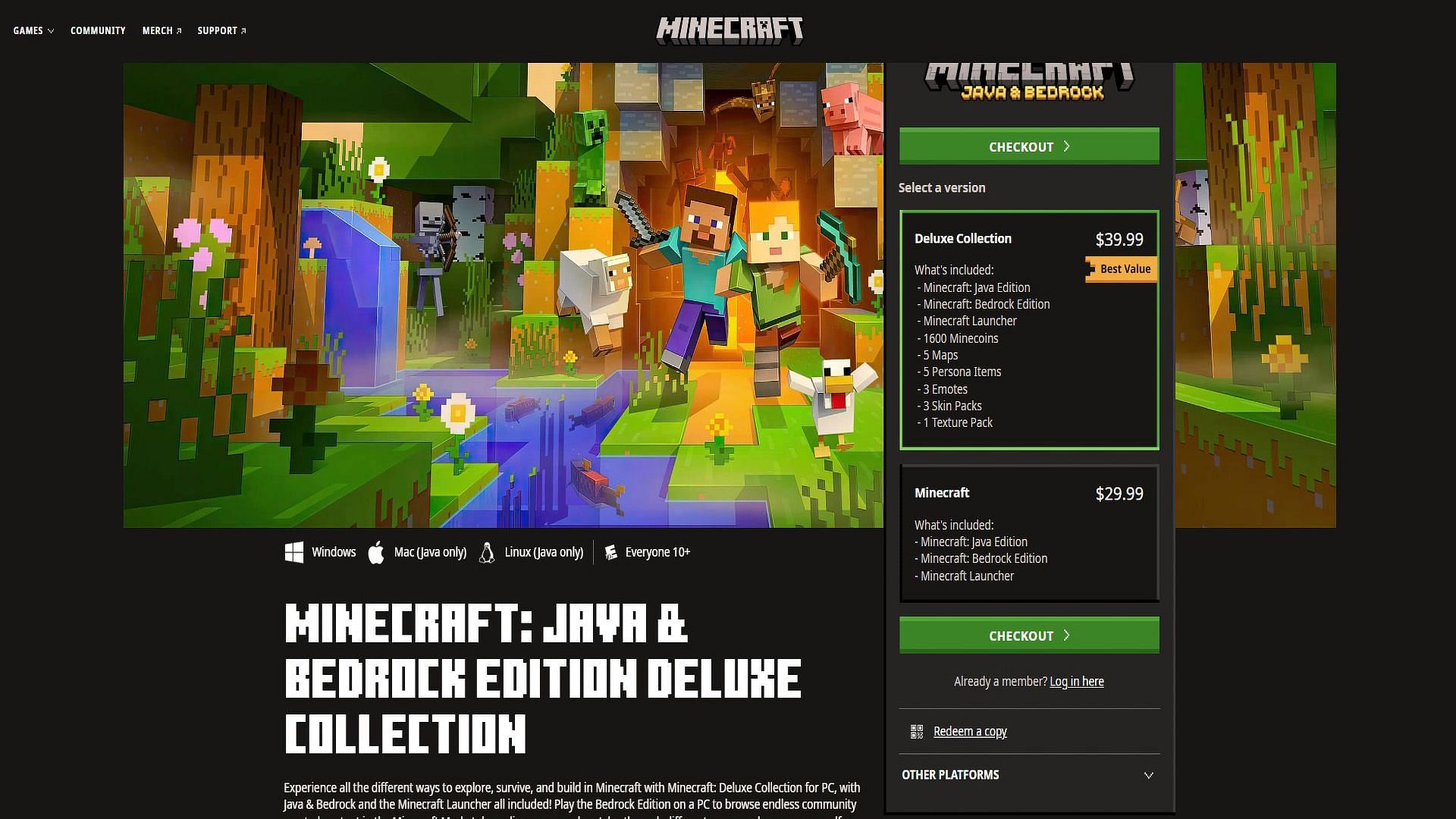Click the top CHECKOUT button

[1028, 147]
